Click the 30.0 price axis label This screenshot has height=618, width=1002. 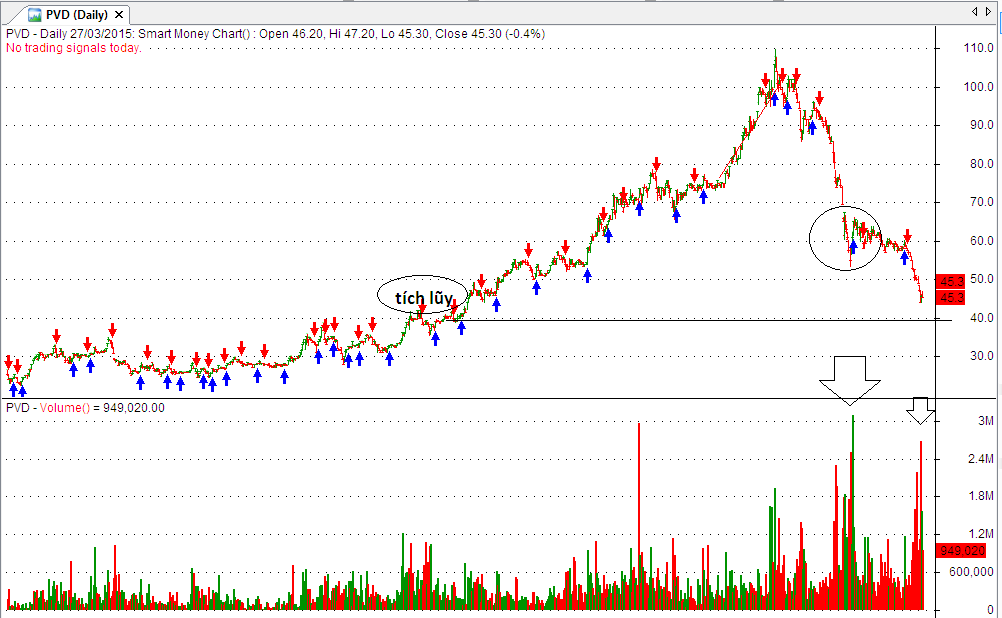coord(982,356)
